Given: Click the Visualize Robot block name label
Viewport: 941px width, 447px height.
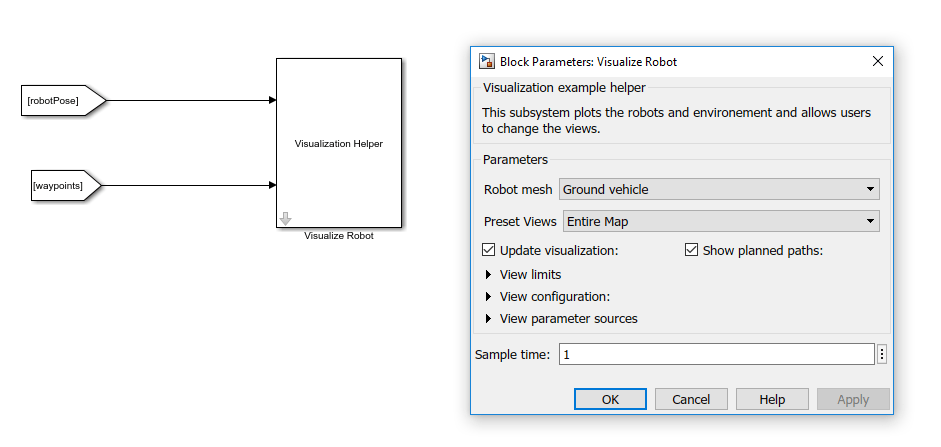Looking at the screenshot, I should 338,236.
